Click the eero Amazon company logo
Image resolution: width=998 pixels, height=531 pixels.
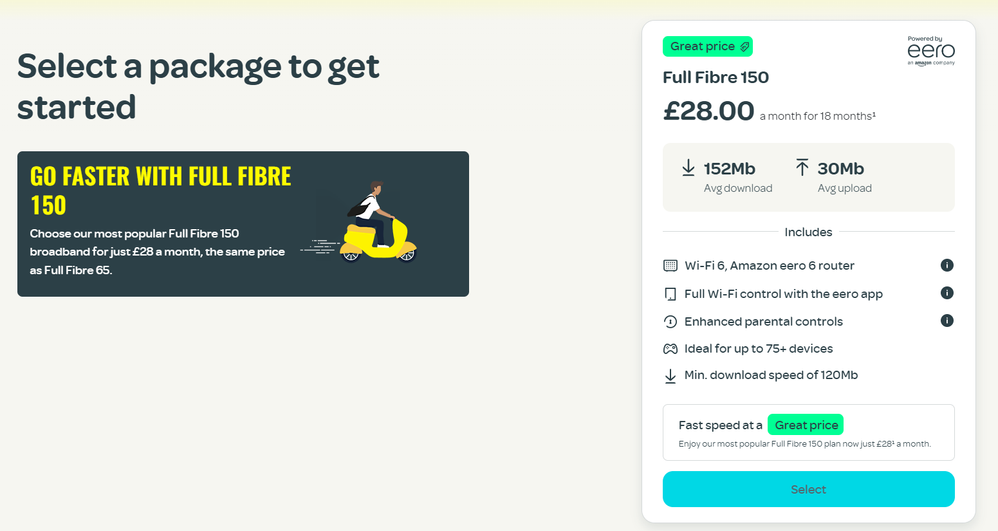pos(931,51)
